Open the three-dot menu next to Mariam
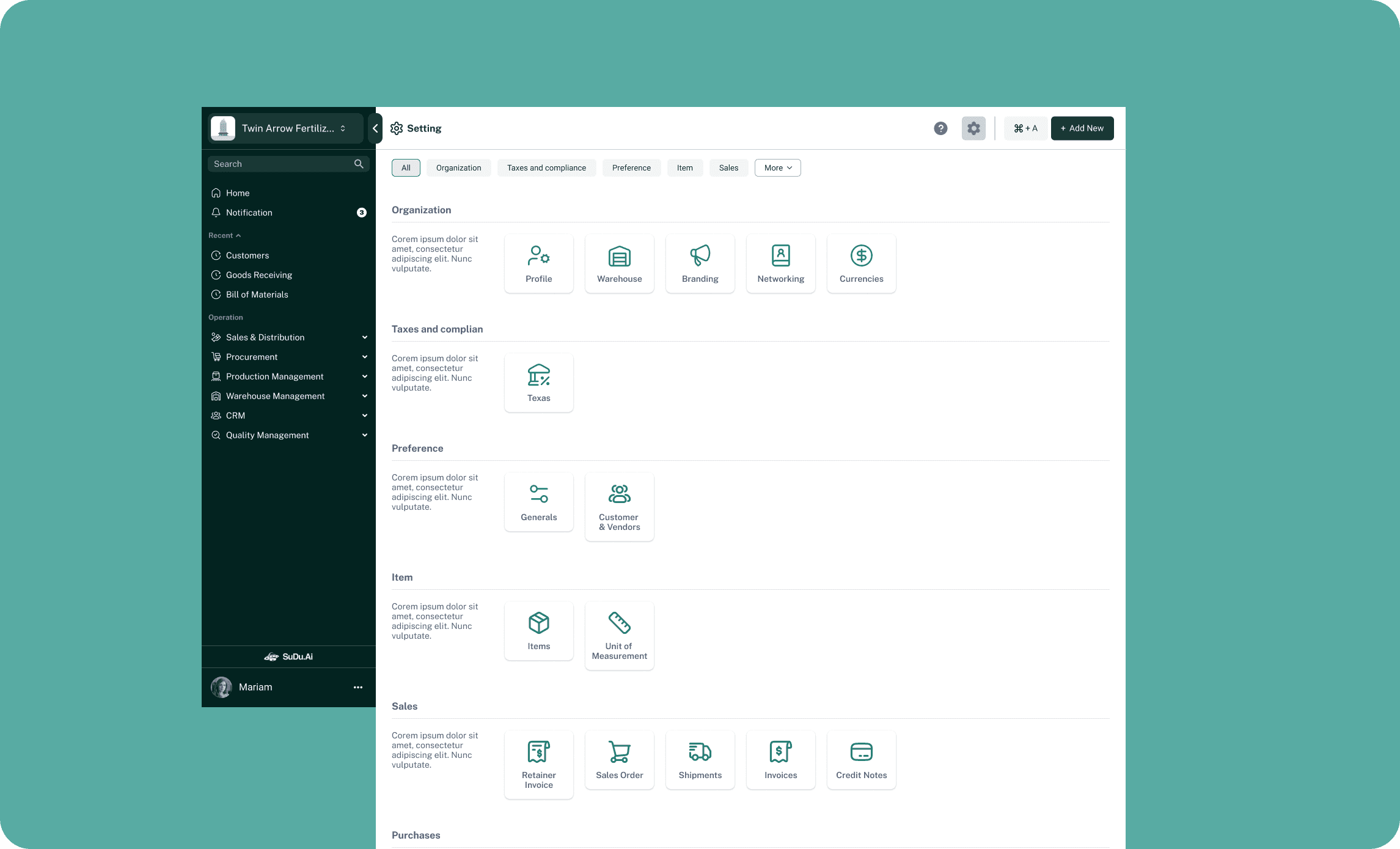This screenshot has height=849, width=1400. coord(358,688)
